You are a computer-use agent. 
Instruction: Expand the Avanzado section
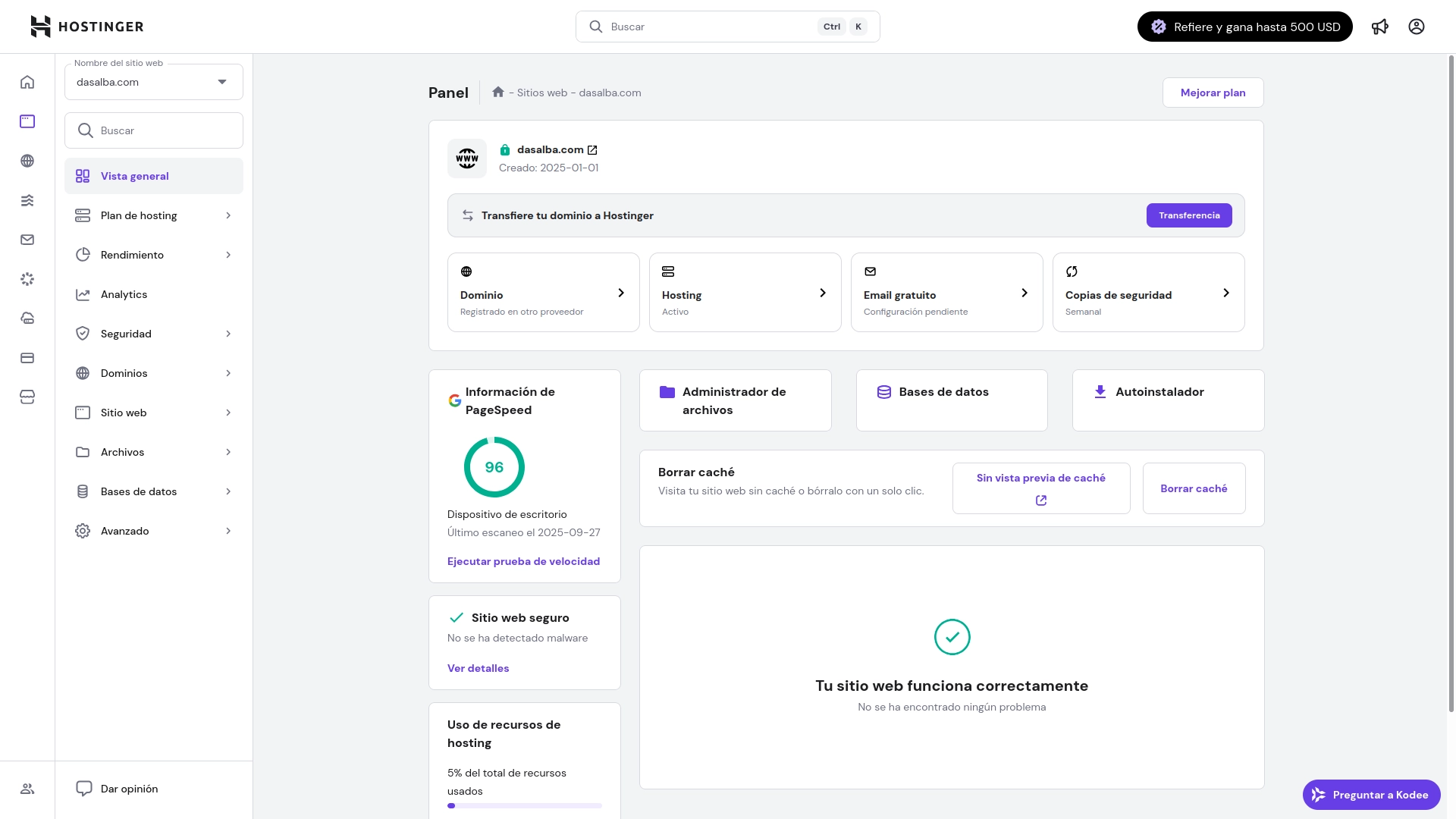coord(154,531)
